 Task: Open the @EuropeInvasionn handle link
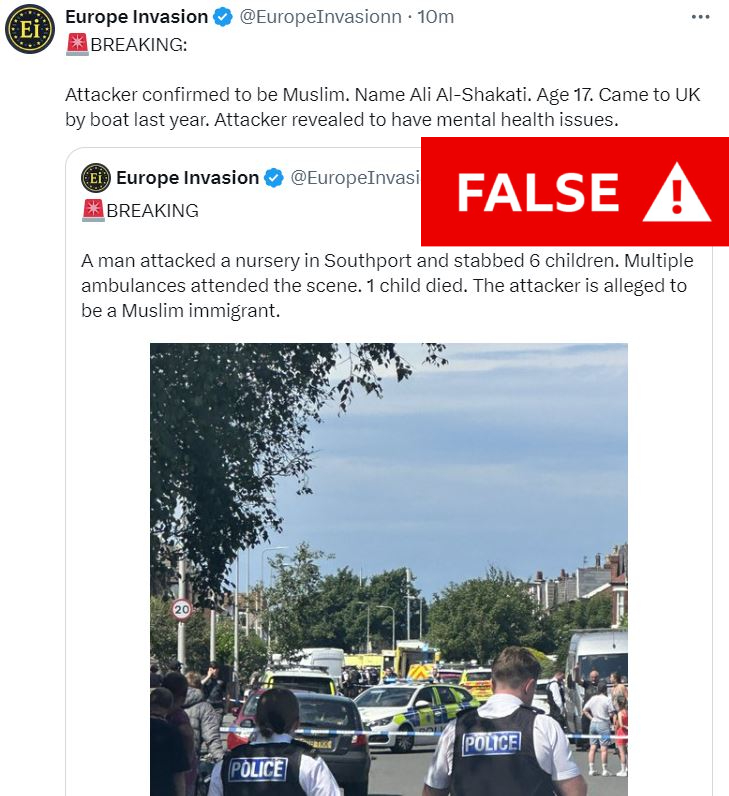click(x=320, y=17)
